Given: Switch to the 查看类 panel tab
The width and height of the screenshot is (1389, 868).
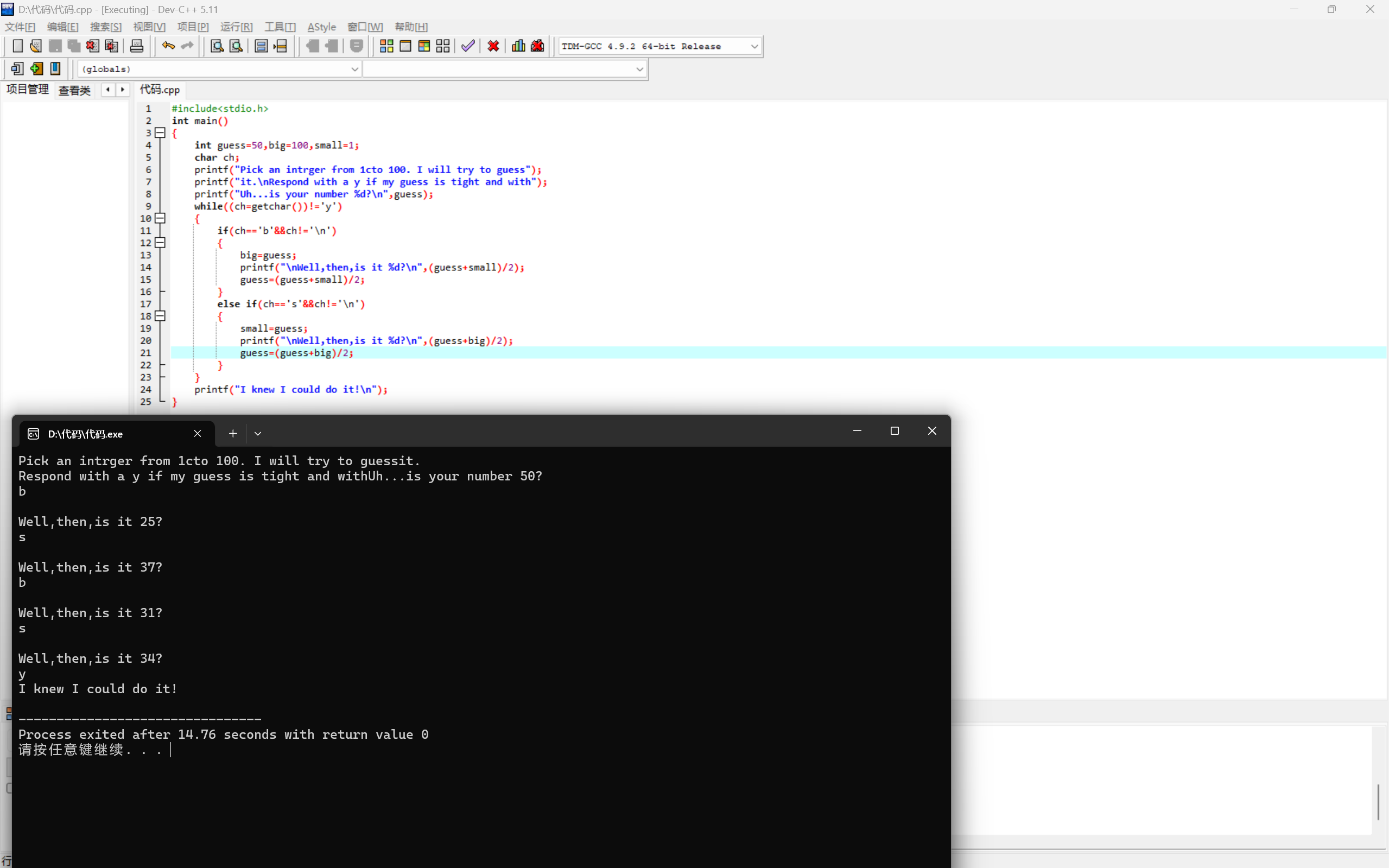Looking at the screenshot, I should (x=74, y=90).
